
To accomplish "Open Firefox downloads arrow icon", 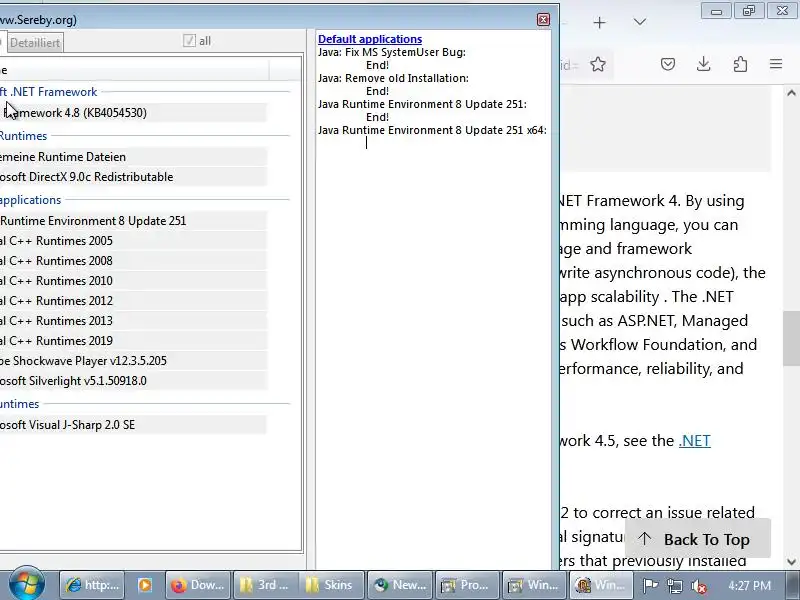I will [x=704, y=64].
